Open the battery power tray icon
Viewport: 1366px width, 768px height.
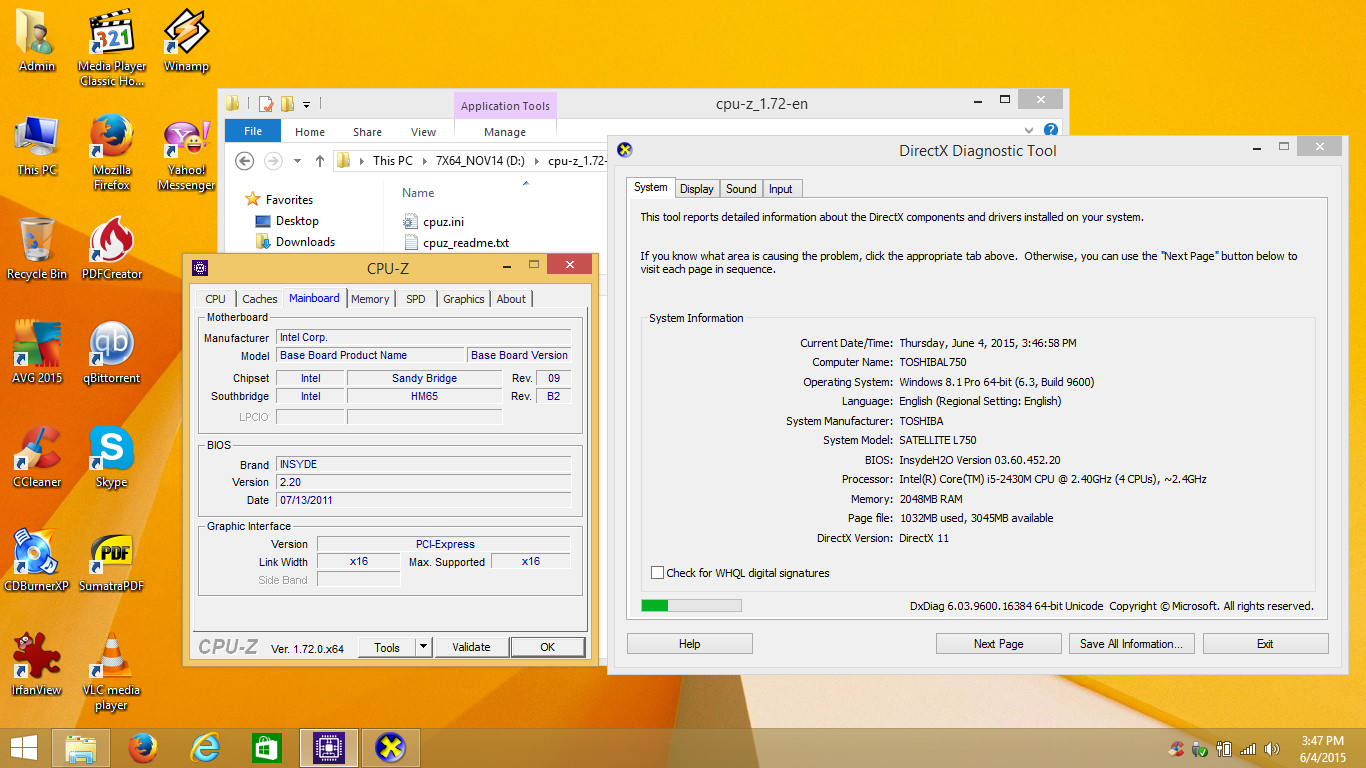[x=1224, y=748]
